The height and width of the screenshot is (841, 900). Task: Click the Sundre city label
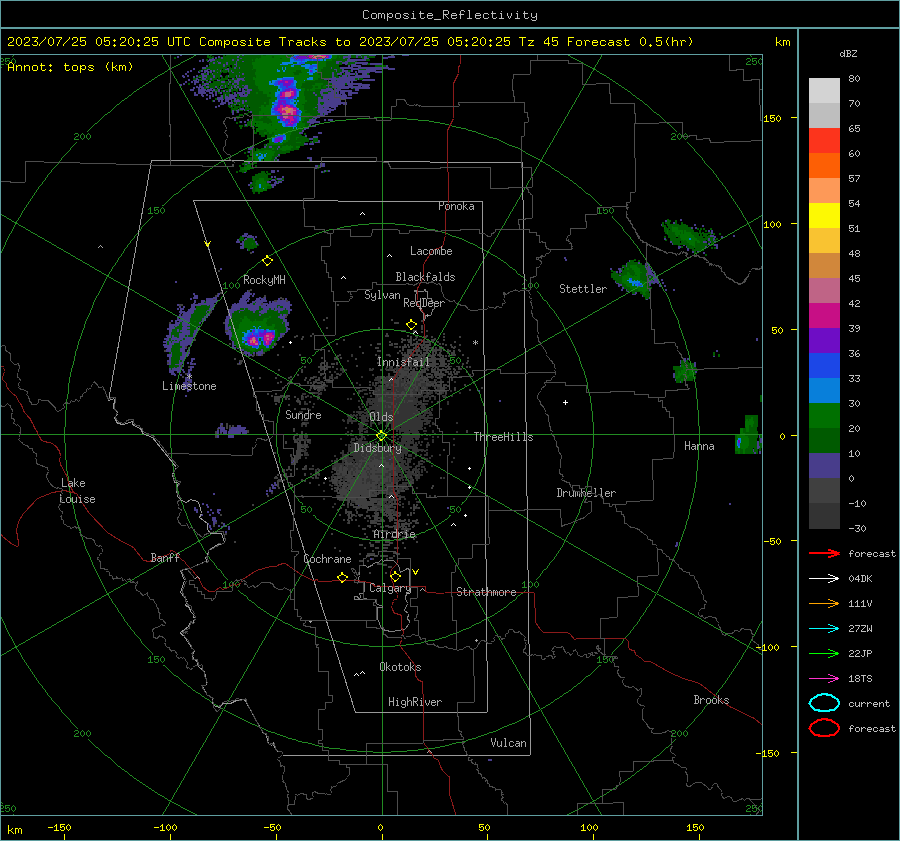pos(303,414)
